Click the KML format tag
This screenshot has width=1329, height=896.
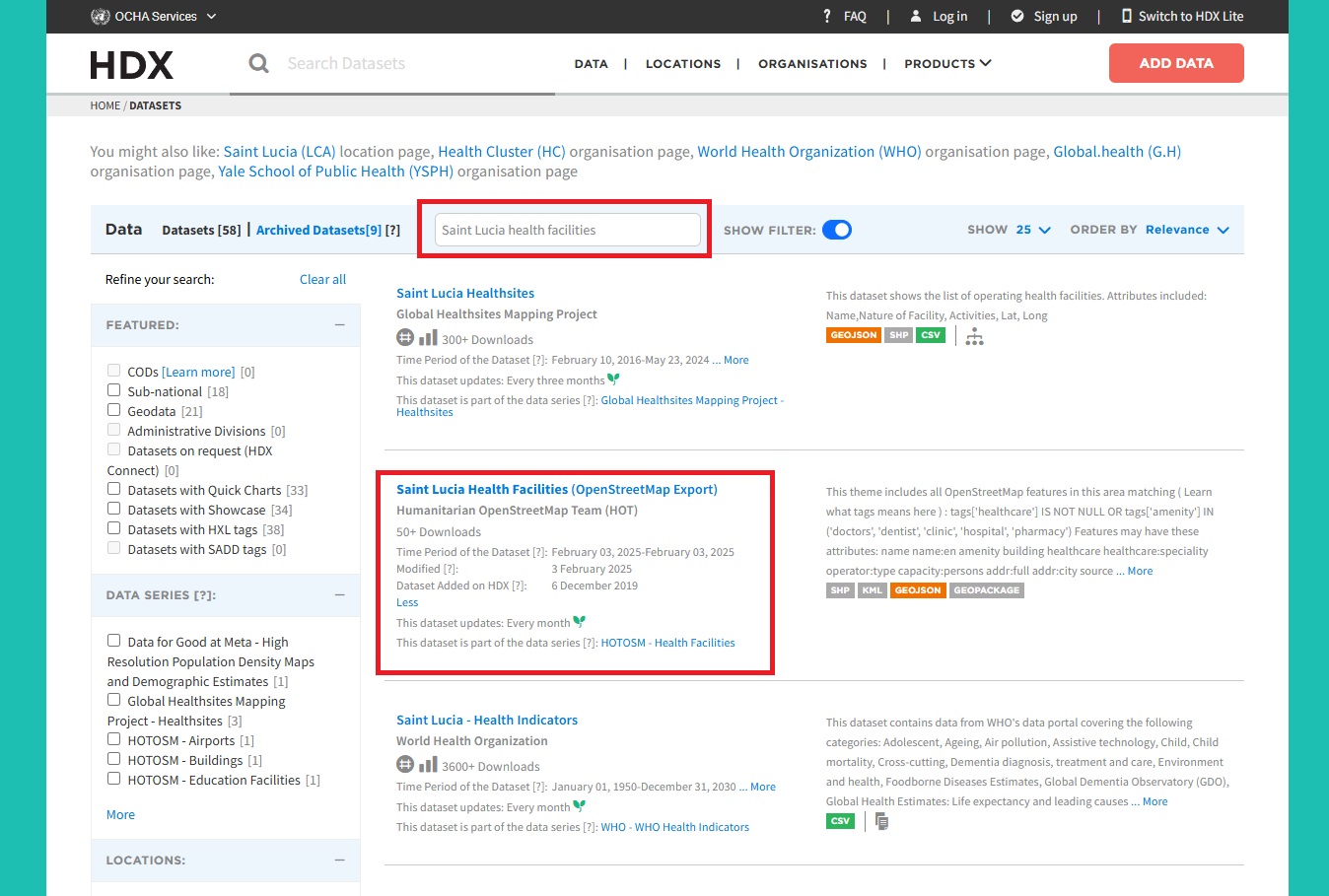873,590
